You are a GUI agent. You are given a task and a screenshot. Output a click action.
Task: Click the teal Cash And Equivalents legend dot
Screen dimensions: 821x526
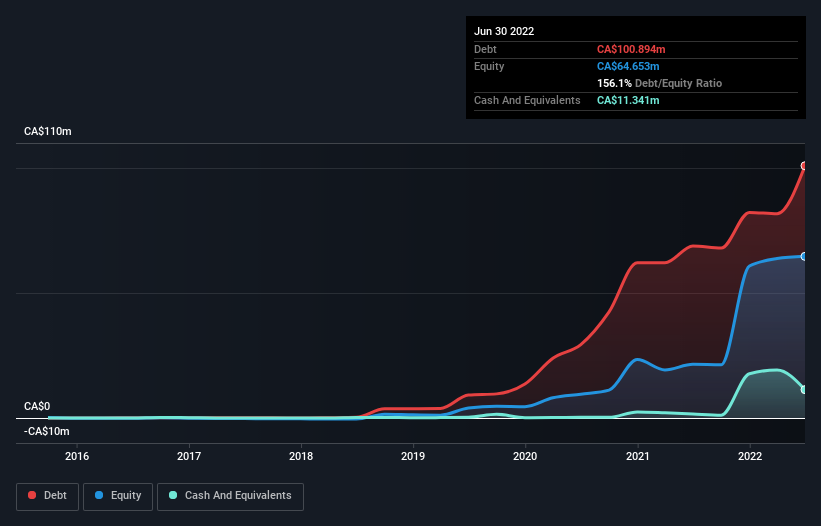tap(173, 495)
